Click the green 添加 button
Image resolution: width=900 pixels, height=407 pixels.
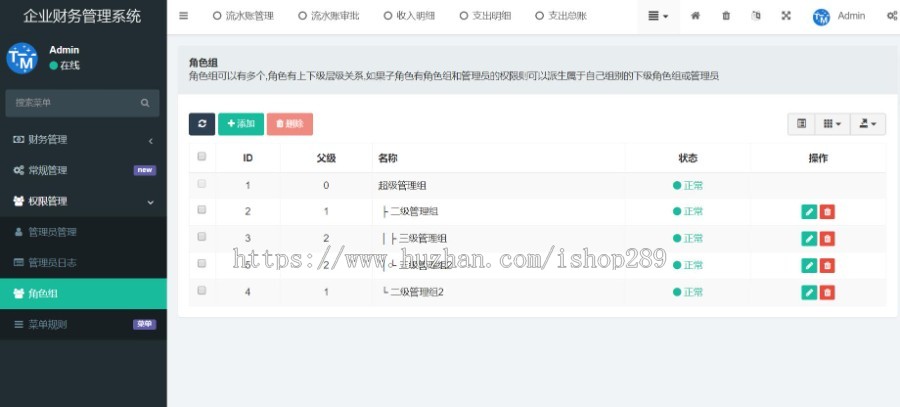point(241,124)
